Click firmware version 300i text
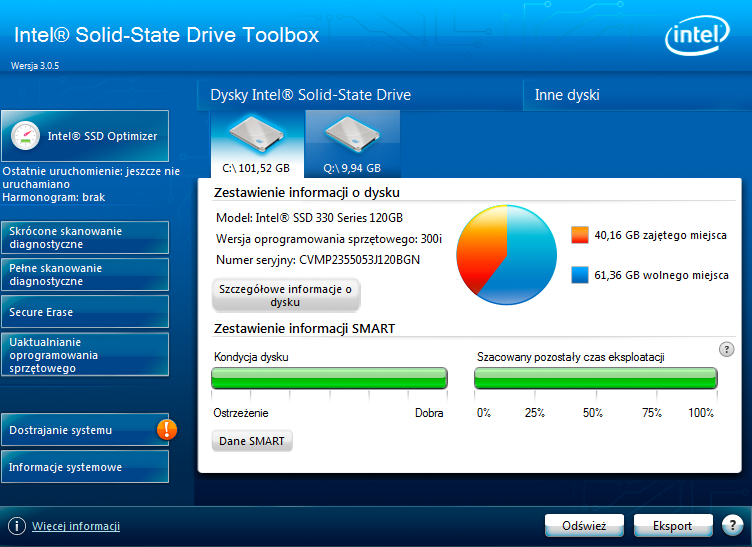Screen dimensions: 752x547 coord(431,239)
